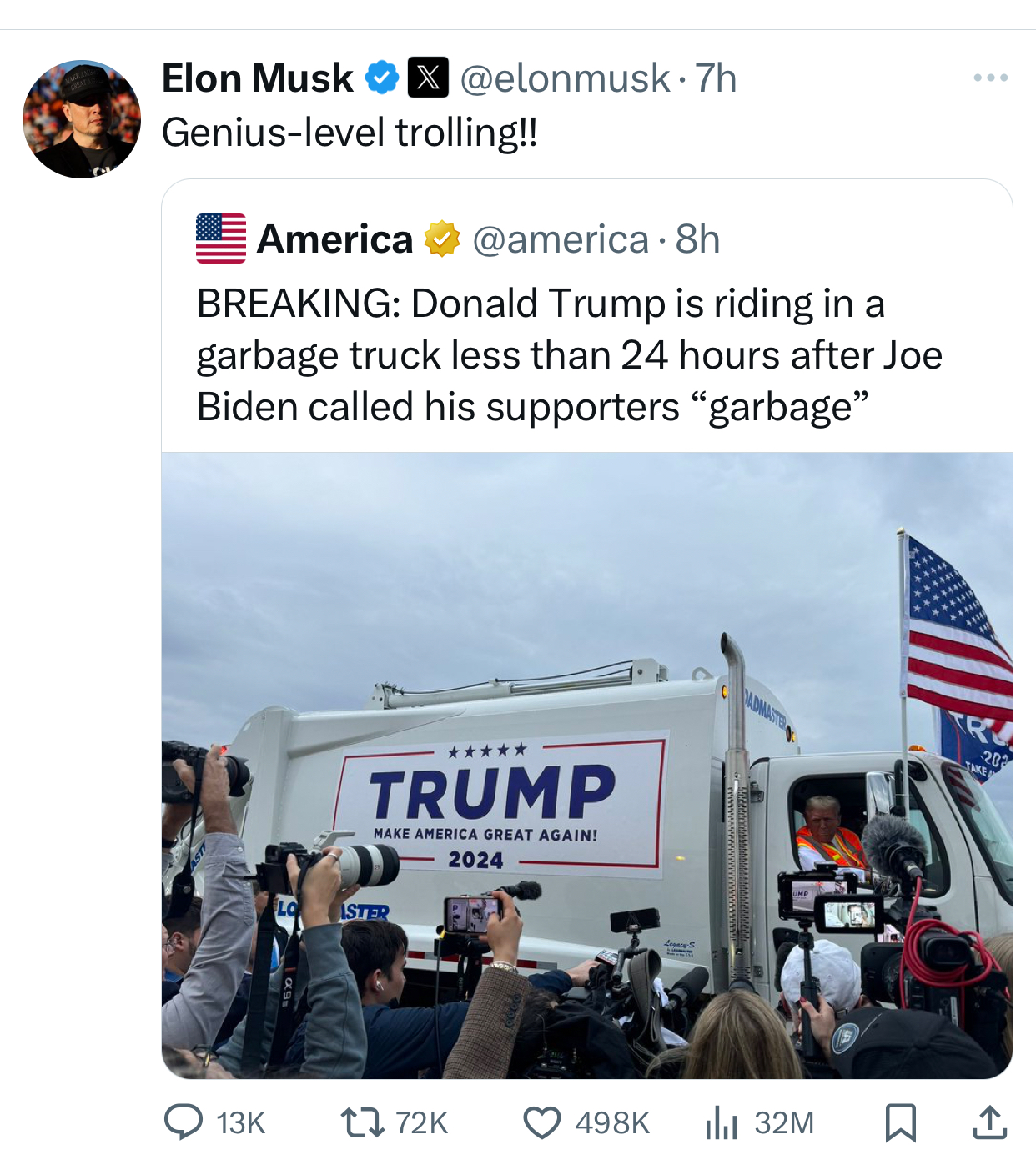Screen dimensions: 1036x1170
Task: Like the post with the heart
Action: pos(542,1122)
